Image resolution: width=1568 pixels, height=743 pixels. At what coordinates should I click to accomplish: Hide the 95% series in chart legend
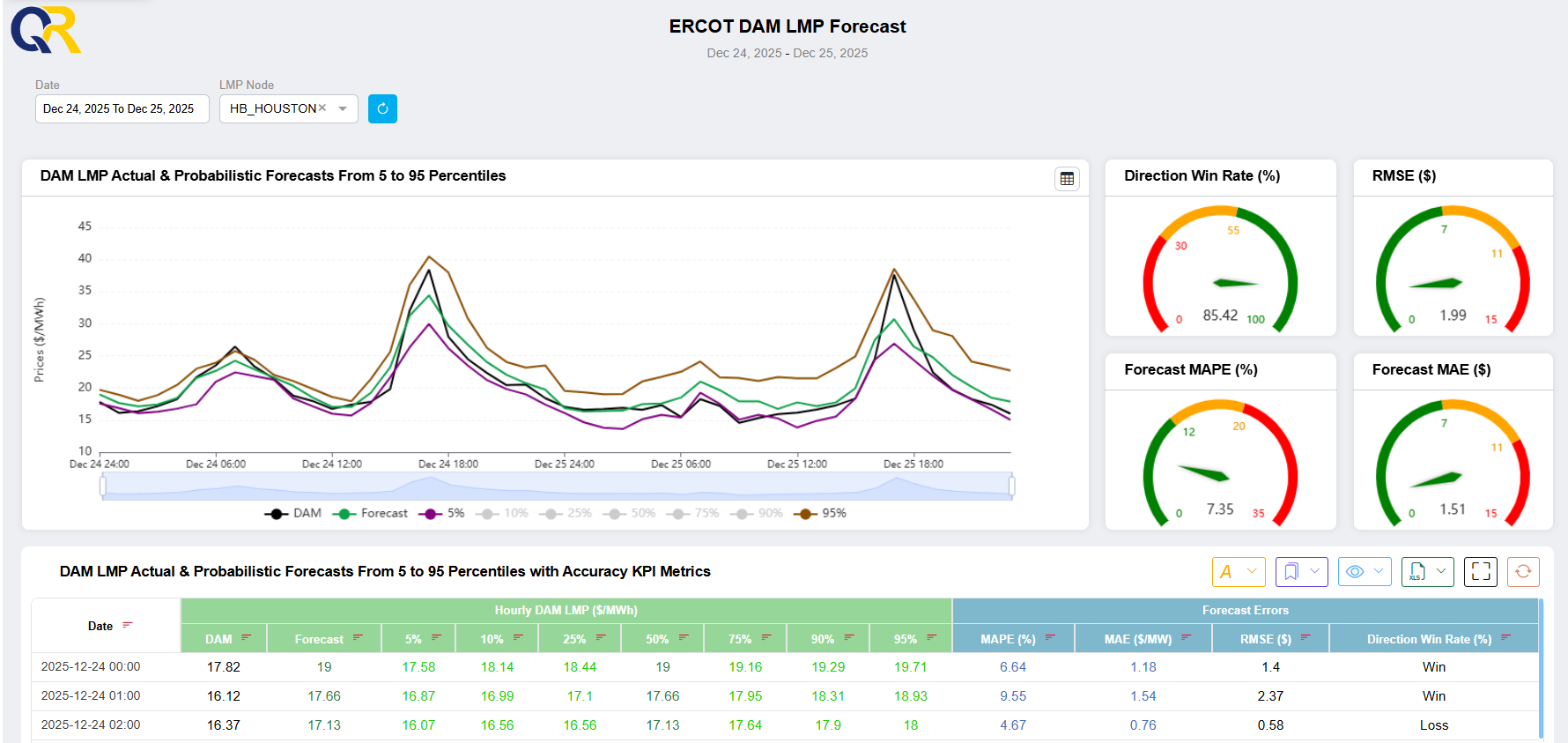tap(820, 513)
